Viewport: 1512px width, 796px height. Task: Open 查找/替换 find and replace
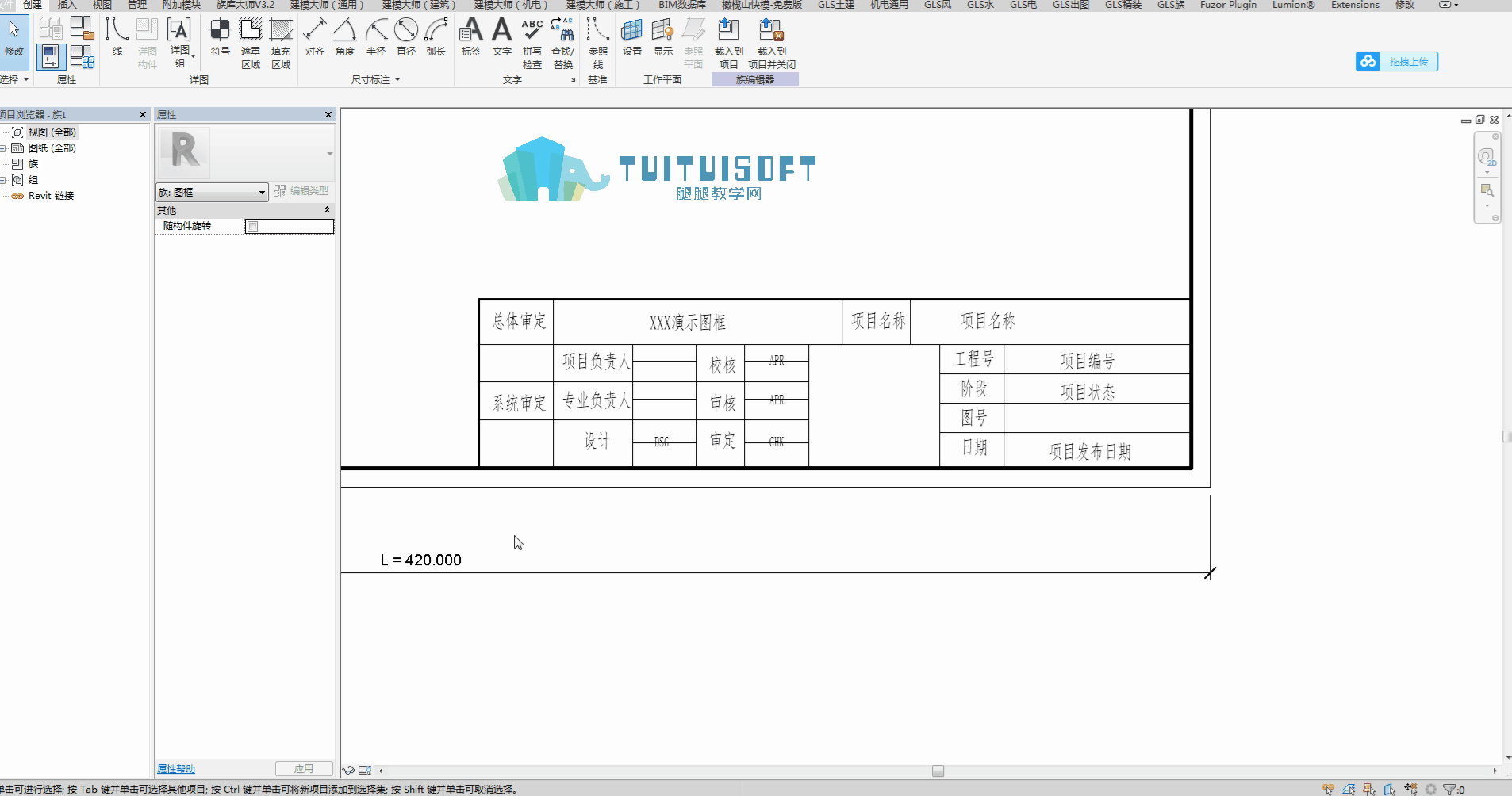pos(563,44)
